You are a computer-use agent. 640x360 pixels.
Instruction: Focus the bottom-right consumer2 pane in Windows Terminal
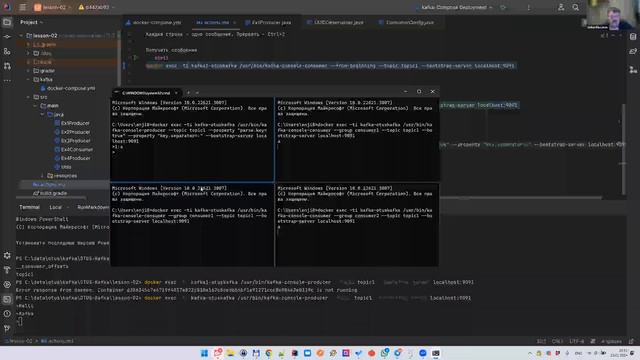[x=357, y=225]
